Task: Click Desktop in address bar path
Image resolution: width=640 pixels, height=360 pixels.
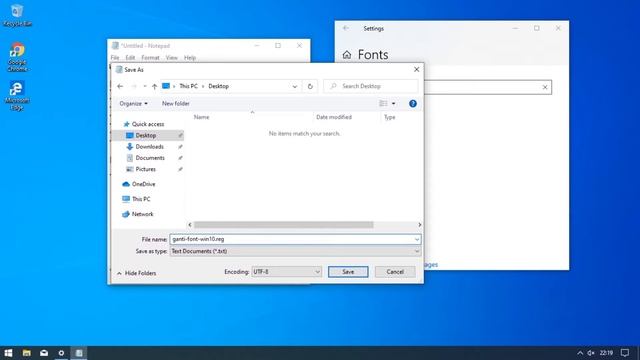Action: point(218,86)
